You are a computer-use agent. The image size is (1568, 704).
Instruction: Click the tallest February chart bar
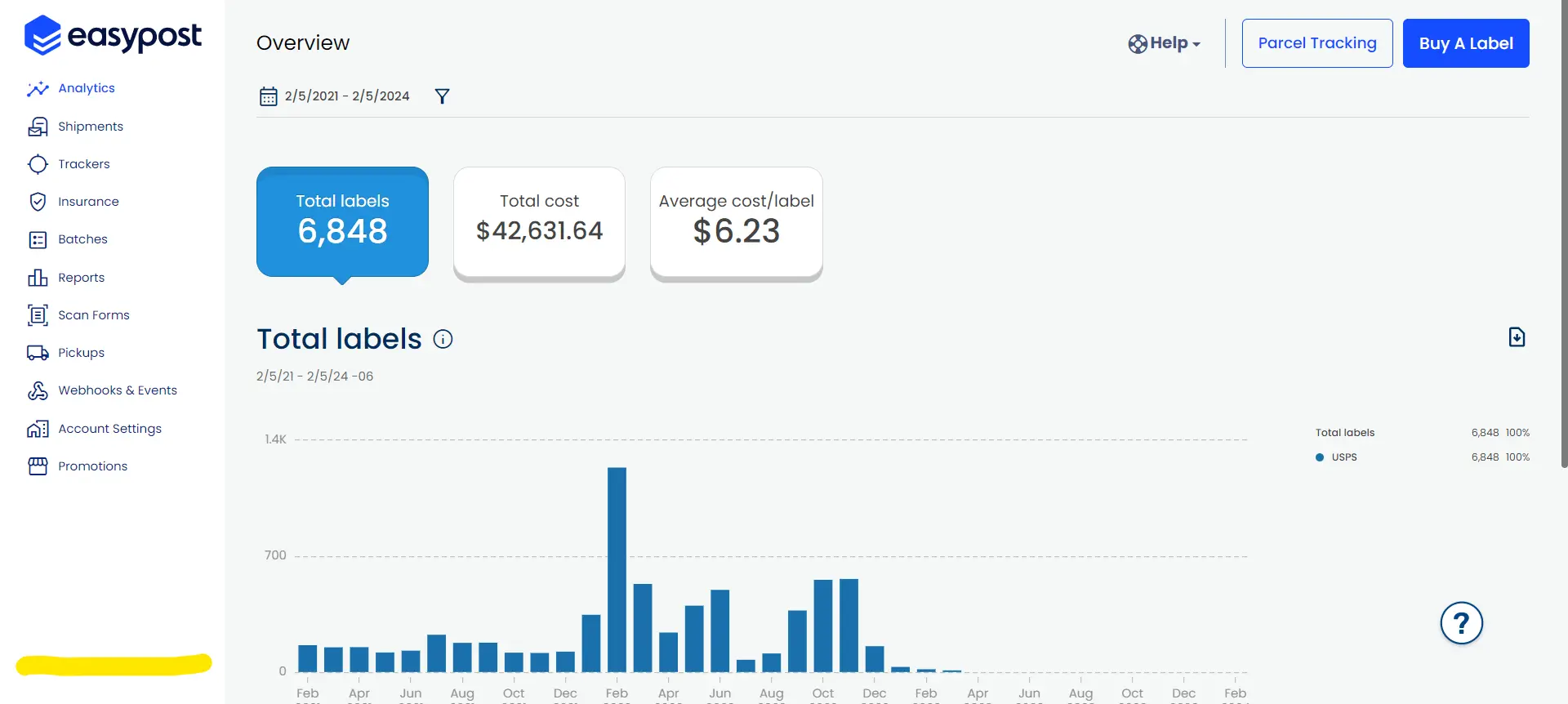coord(617,569)
